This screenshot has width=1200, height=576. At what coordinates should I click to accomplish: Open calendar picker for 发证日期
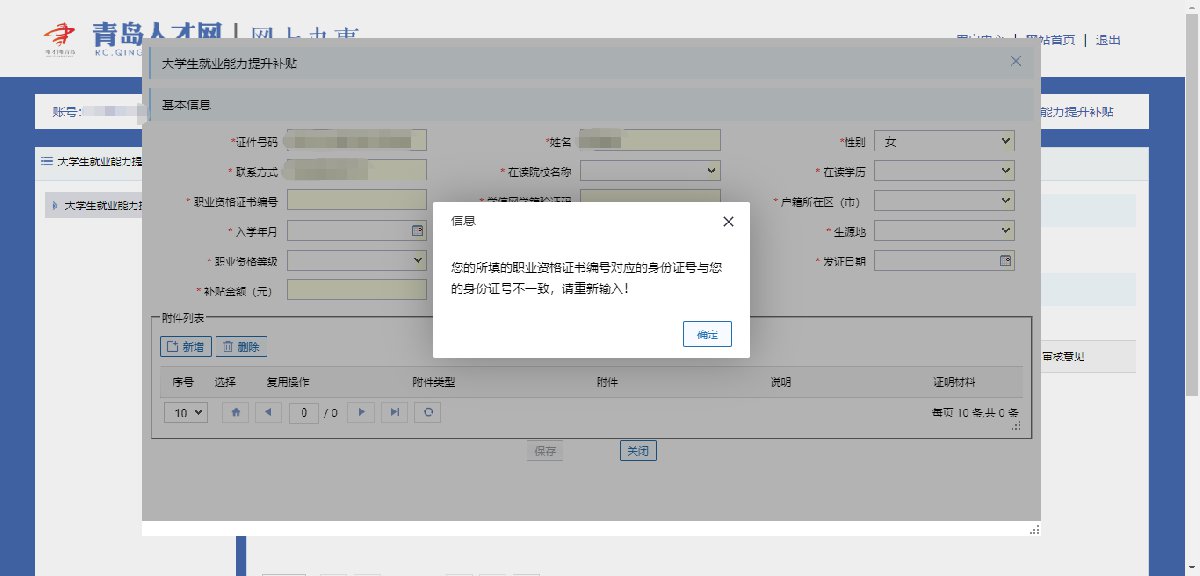(x=1005, y=261)
